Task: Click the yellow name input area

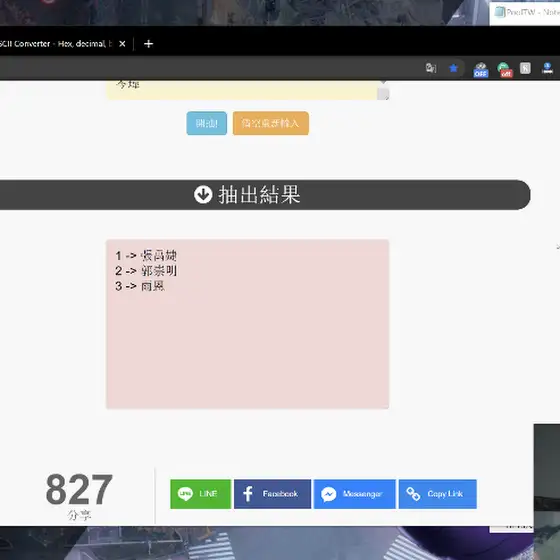Action: coord(242,90)
